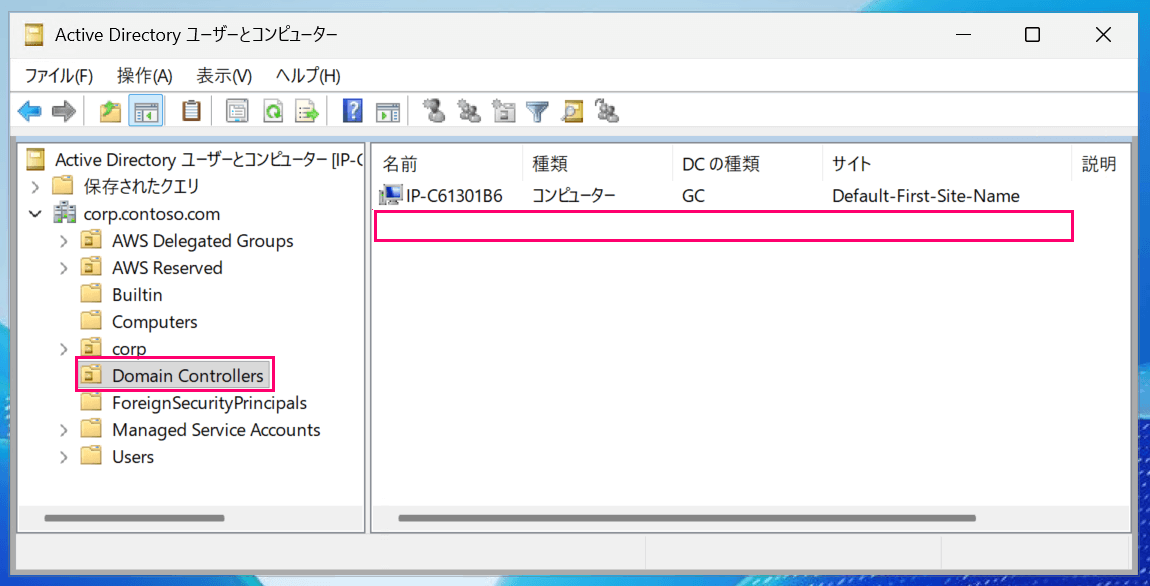The height and width of the screenshot is (586, 1150).
Task: Click the tree pane horizontal scrollbar
Action: click(134, 518)
